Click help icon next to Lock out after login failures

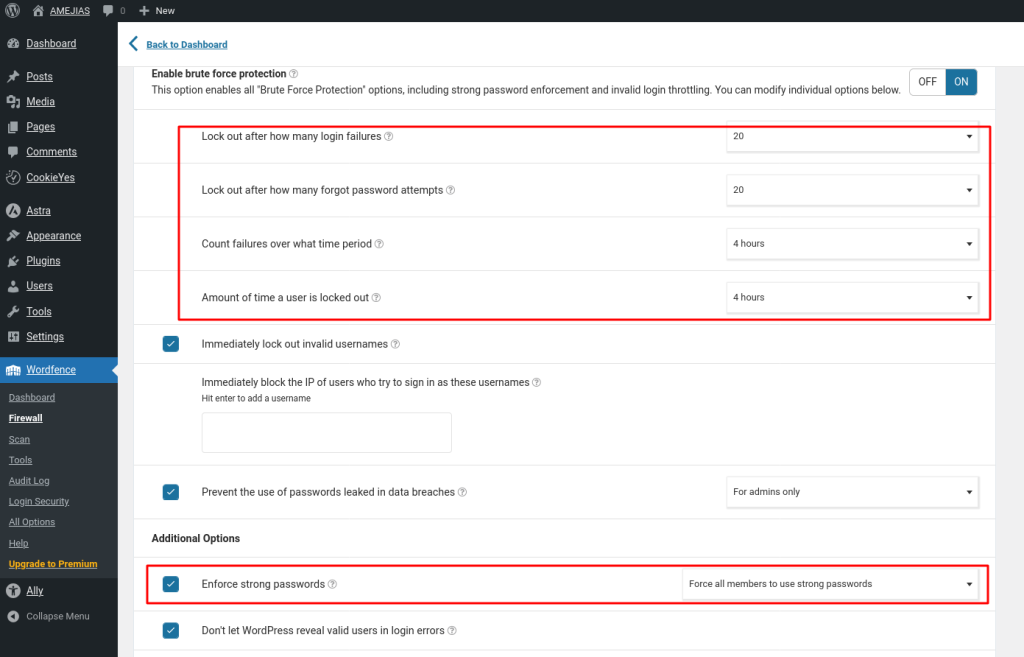coord(389,136)
